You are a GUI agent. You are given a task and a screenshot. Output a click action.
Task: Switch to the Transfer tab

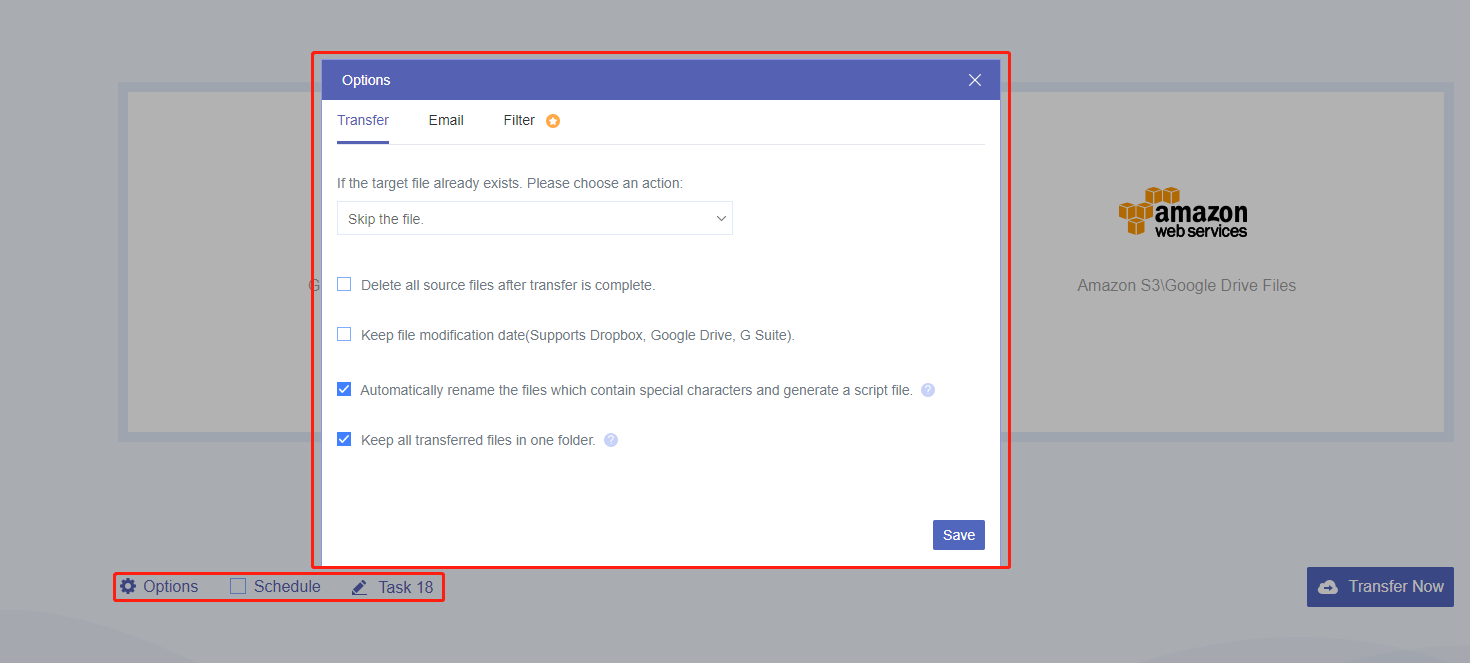click(x=363, y=120)
